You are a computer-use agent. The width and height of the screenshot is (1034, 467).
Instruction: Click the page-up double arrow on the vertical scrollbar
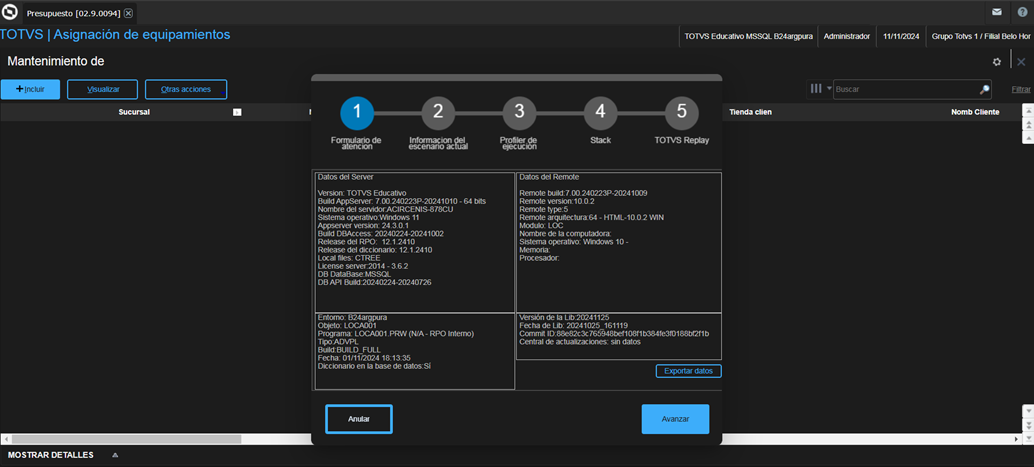pos(1027,123)
